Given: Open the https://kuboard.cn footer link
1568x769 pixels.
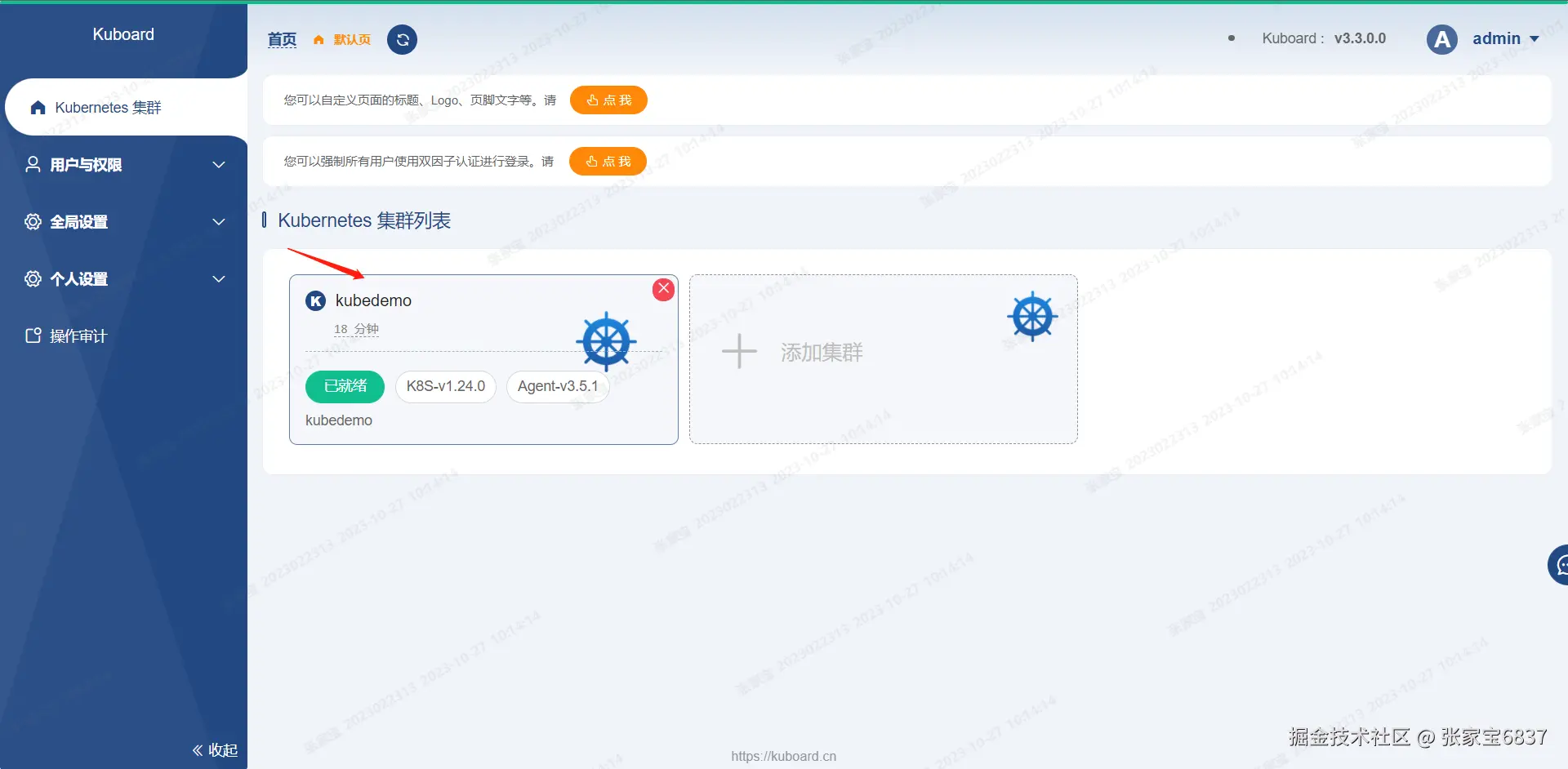Looking at the screenshot, I should [784, 756].
